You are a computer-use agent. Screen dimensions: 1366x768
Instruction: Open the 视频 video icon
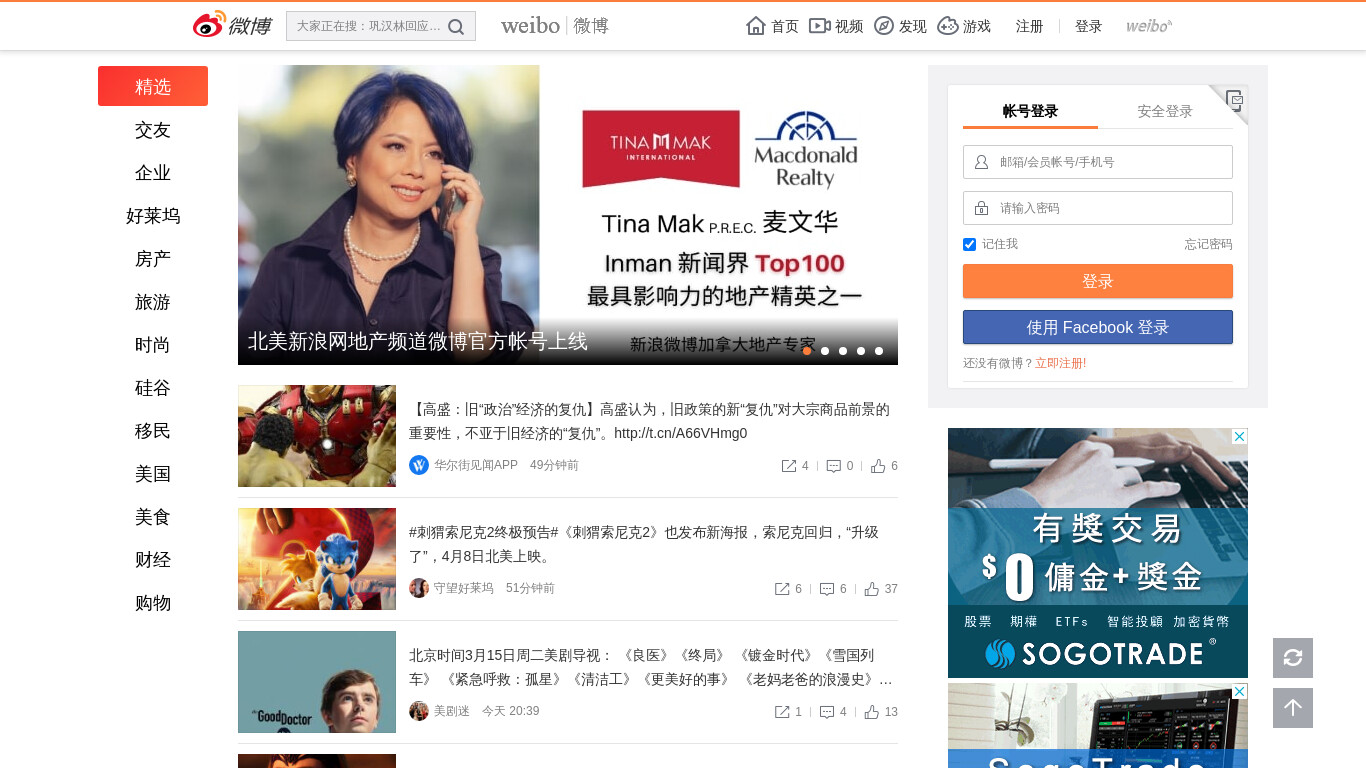point(820,26)
